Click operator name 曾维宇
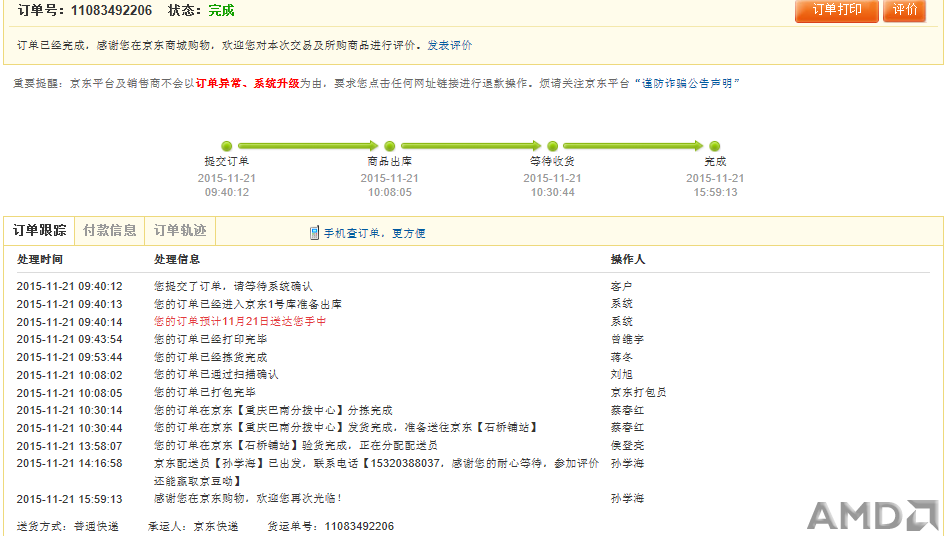The image size is (944, 536). [627, 339]
